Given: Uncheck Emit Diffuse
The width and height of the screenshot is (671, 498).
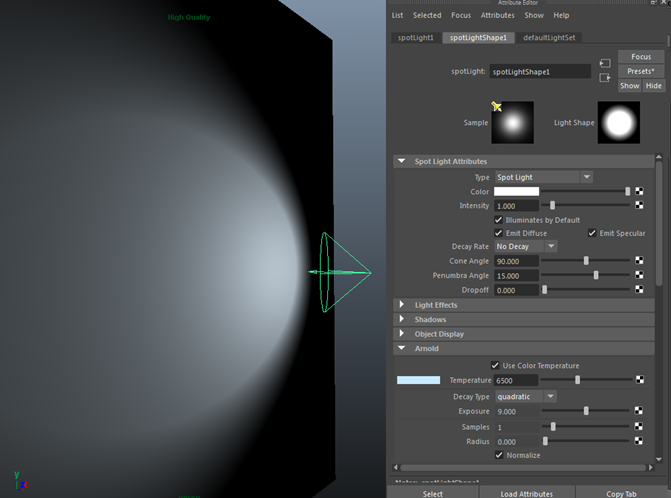Looking at the screenshot, I should click(x=498, y=233).
